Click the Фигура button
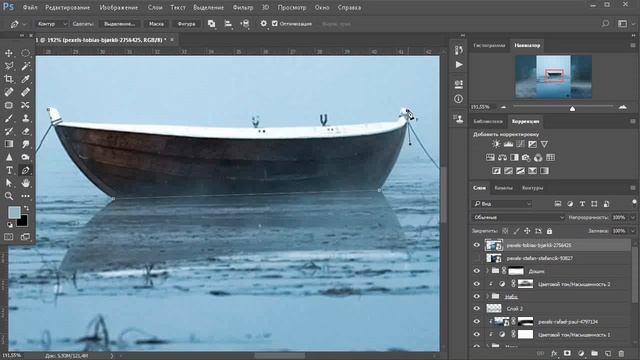The width and height of the screenshot is (640, 360). (x=186, y=24)
